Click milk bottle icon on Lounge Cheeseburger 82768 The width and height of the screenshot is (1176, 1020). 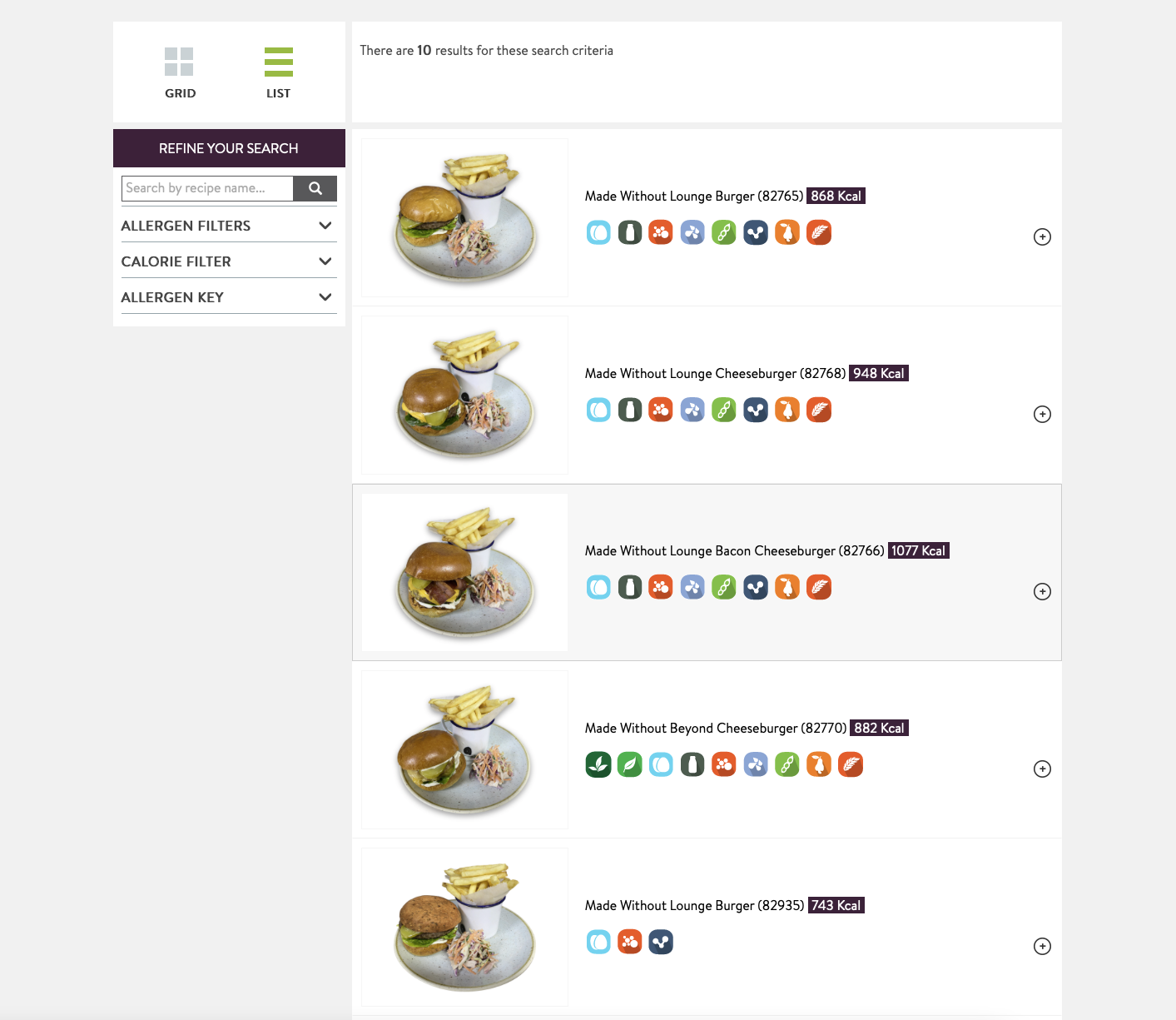(x=630, y=410)
